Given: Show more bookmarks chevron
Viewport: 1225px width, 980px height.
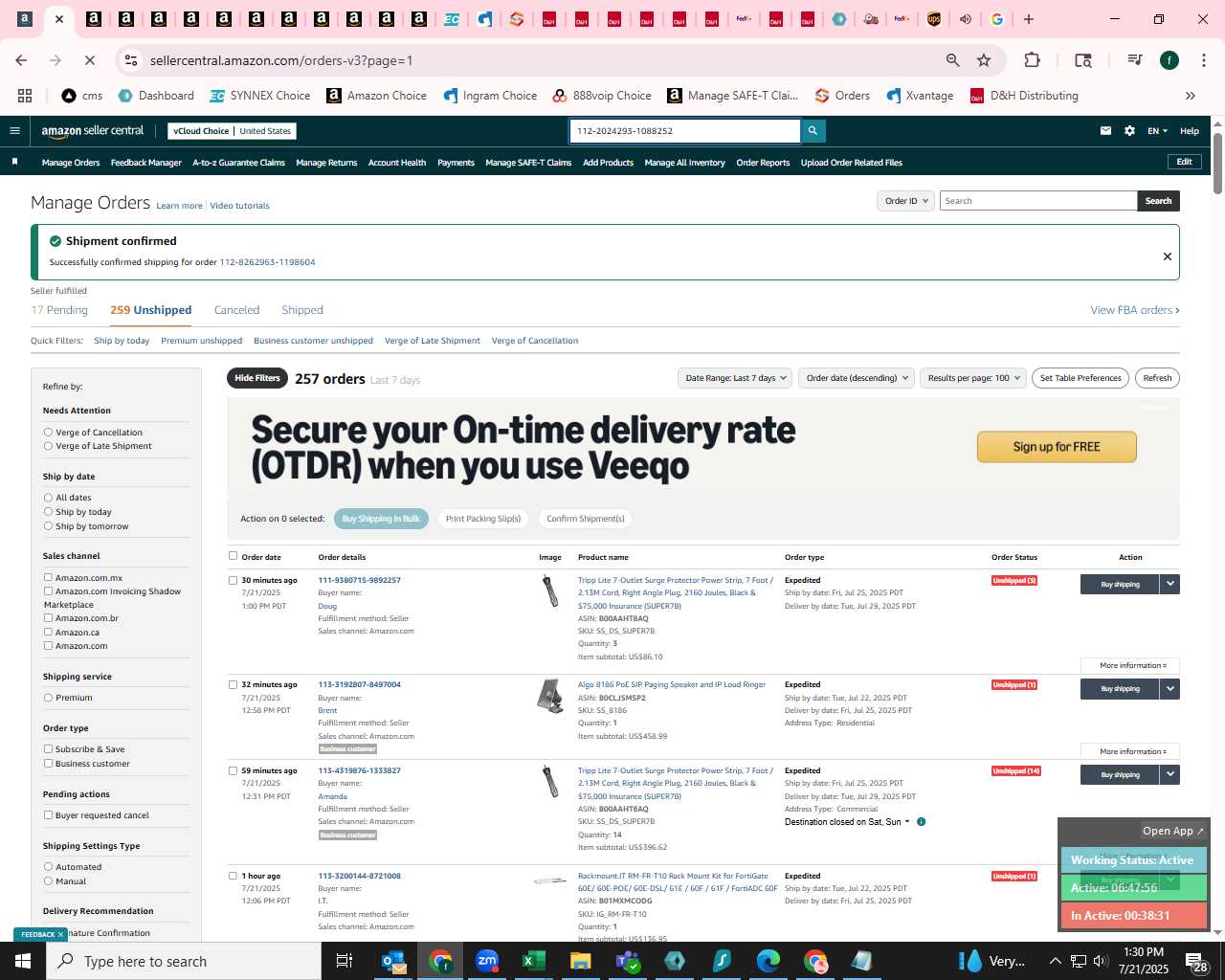Looking at the screenshot, I should coord(1191,96).
